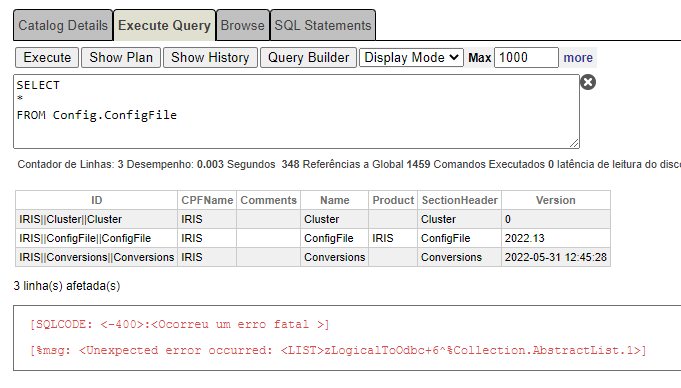The height and width of the screenshot is (388, 681).
Task: Select the 'IRIS||Conversions||Conversions' ID cell
Action: 96,257
